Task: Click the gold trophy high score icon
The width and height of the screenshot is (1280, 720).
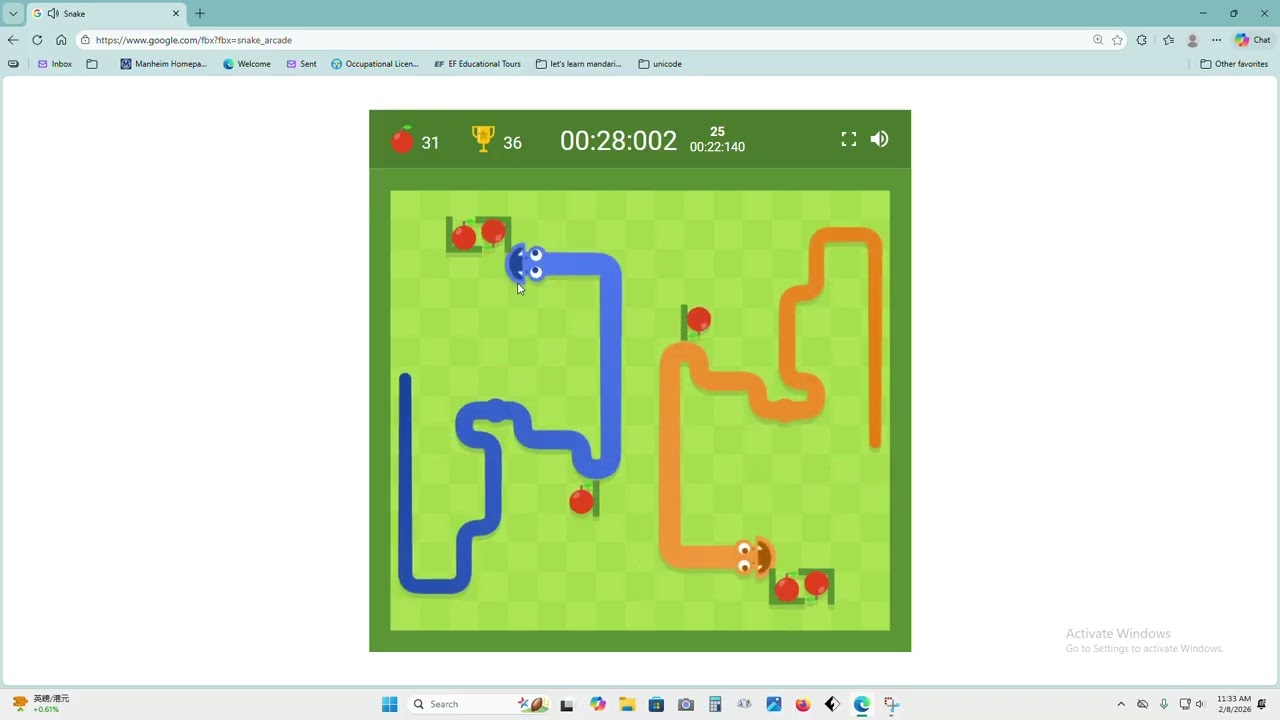Action: 483,139
